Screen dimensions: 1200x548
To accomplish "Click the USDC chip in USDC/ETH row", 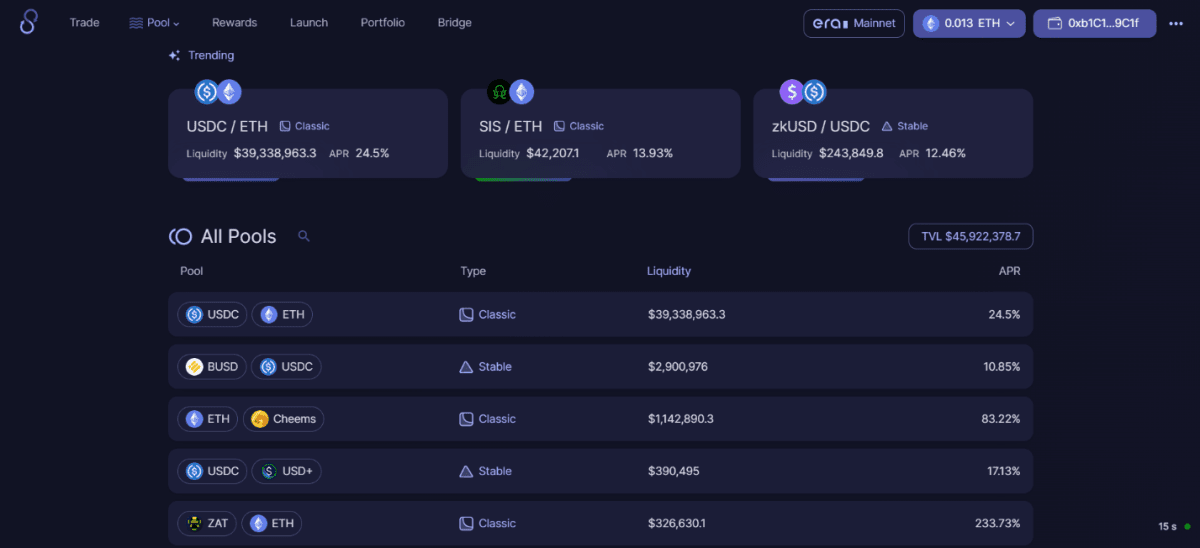I will [213, 314].
